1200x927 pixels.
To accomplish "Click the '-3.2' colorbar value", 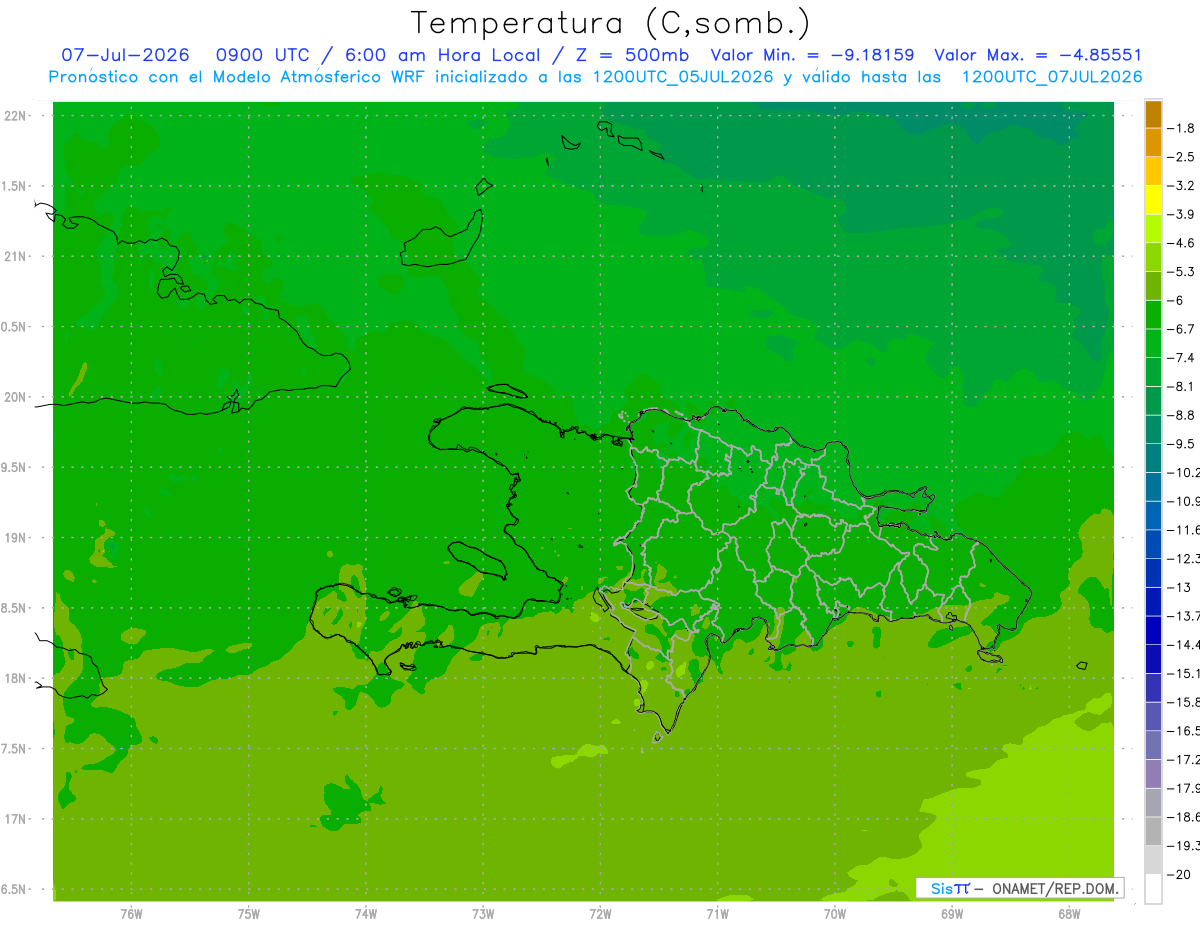I will pos(1182,186).
